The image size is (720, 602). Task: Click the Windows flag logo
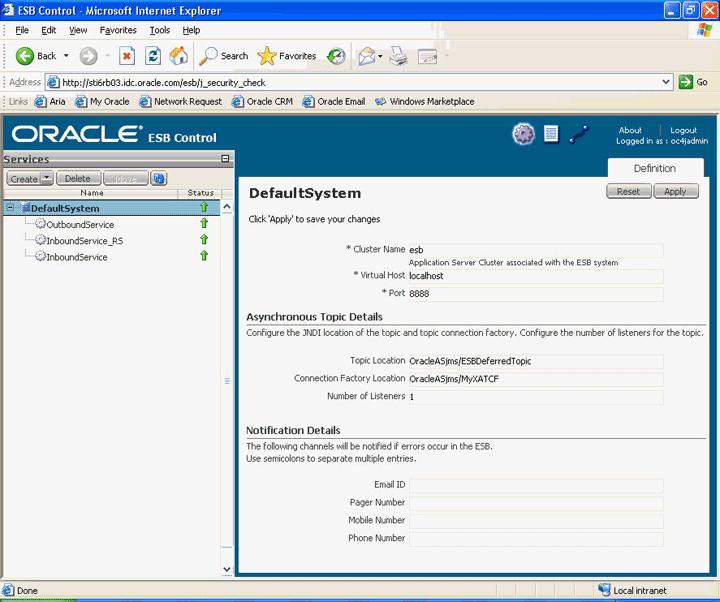pos(705,30)
